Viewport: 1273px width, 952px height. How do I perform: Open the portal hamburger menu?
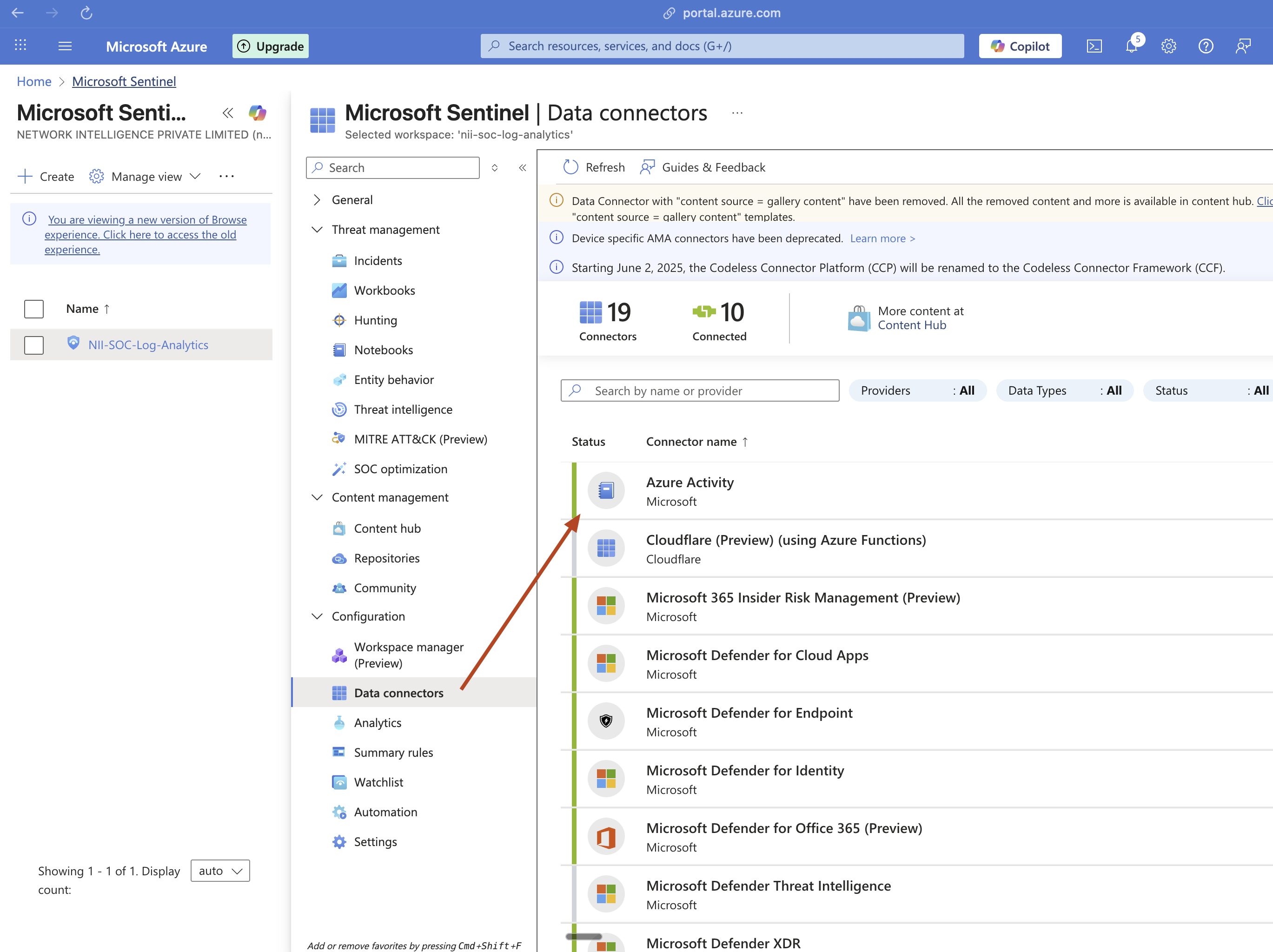[x=65, y=46]
